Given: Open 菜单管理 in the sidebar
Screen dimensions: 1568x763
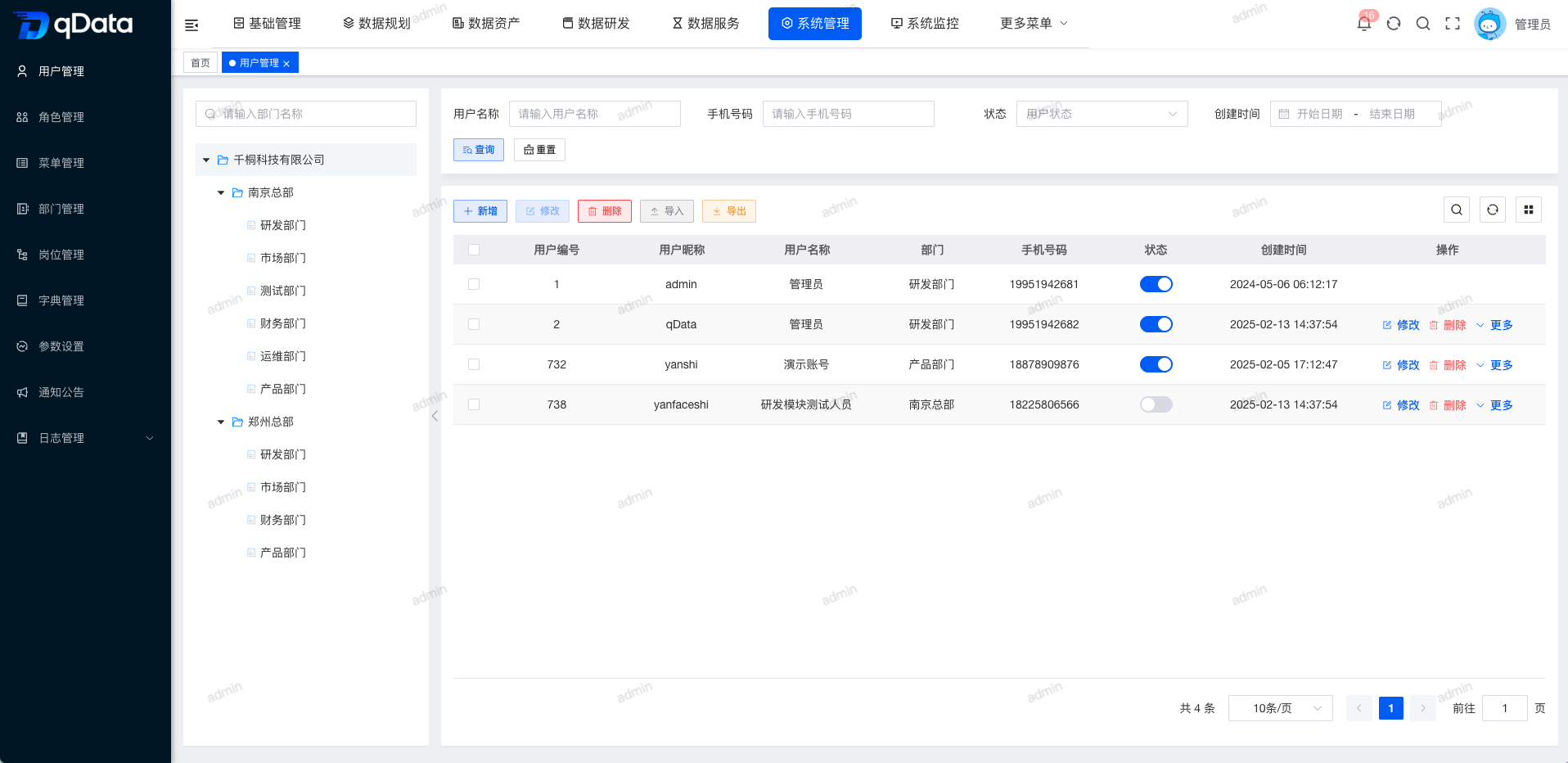Looking at the screenshot, I should 85,163.
